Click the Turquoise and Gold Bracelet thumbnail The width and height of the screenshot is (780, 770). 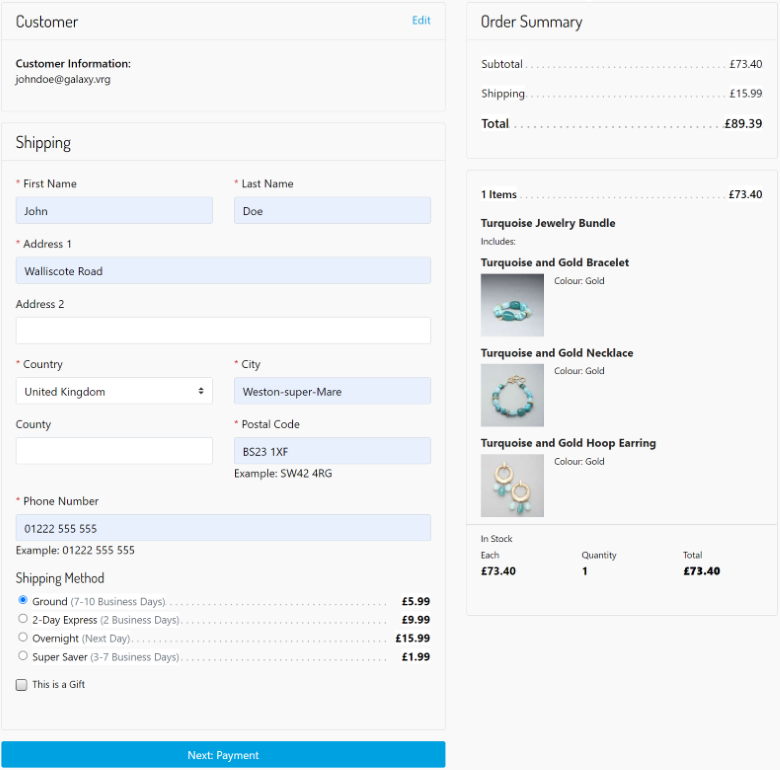512,305
